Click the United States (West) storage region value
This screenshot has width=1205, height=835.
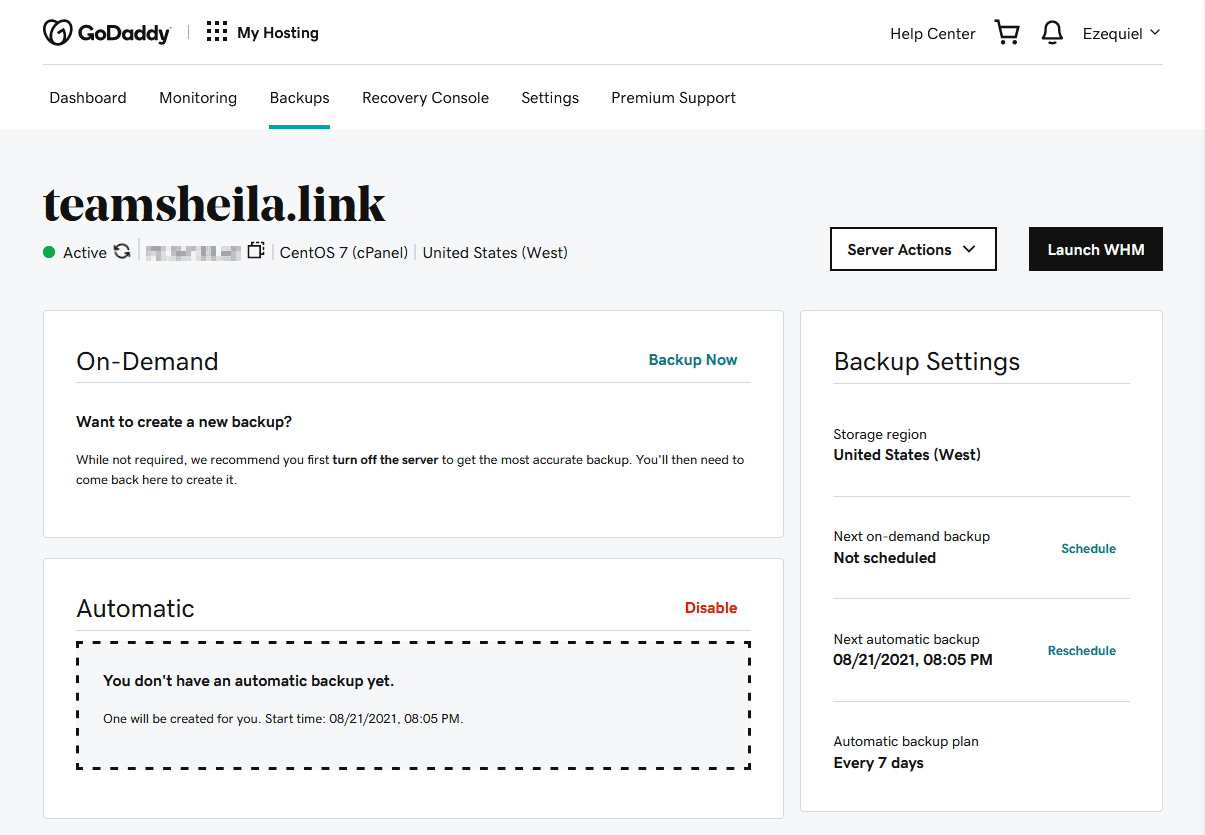coord(907,455)
